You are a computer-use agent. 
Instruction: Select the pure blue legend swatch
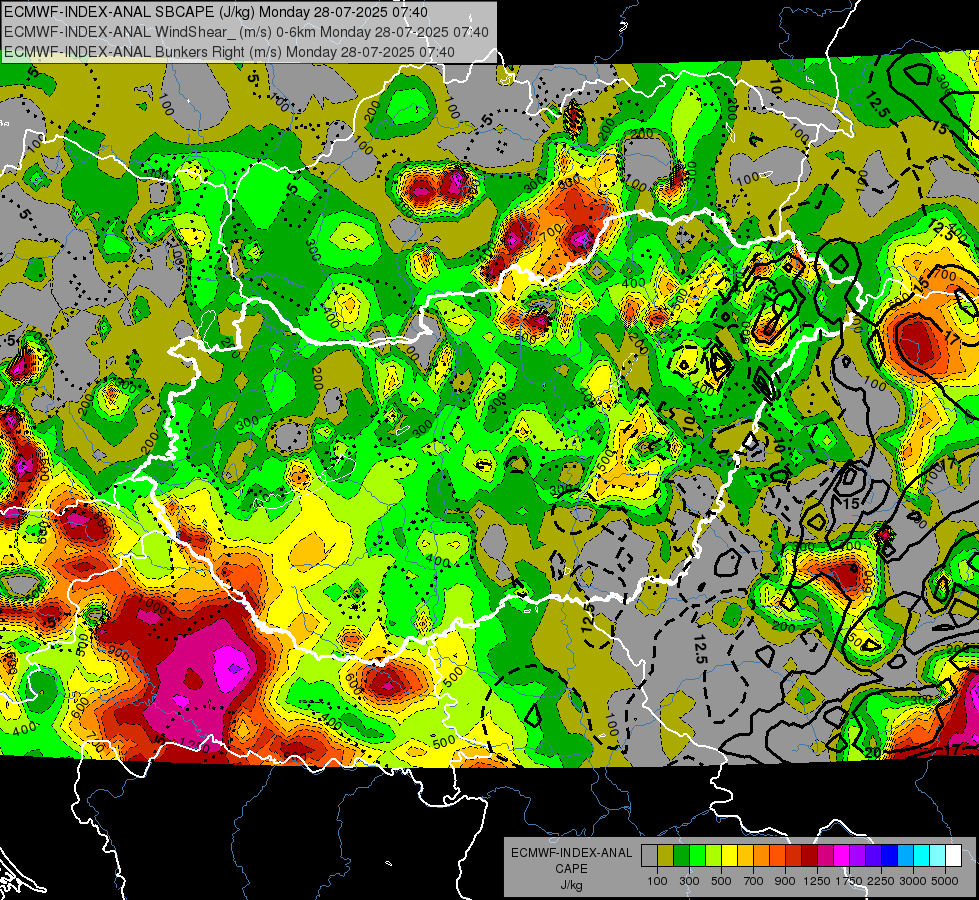pos(889,855)
